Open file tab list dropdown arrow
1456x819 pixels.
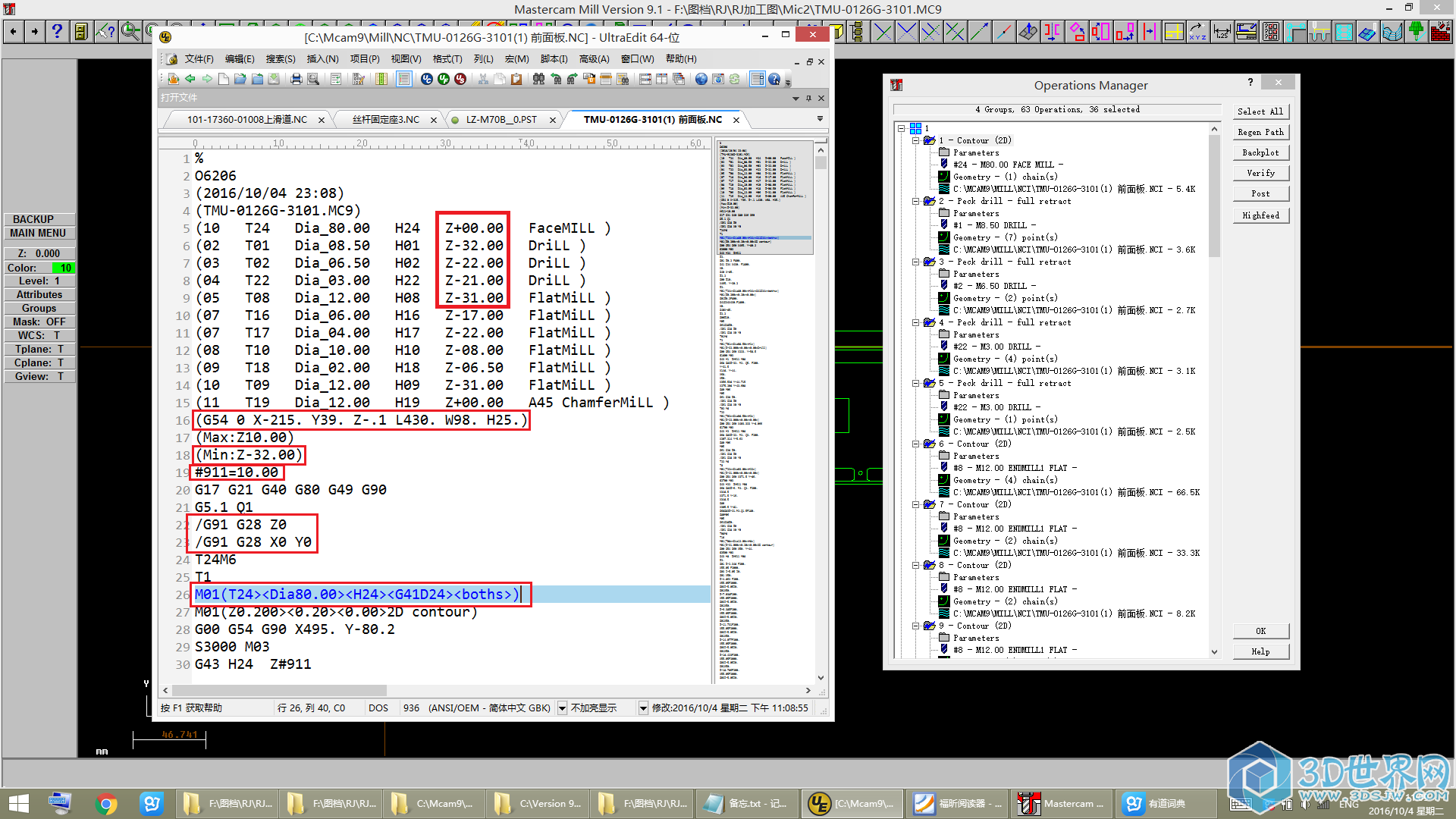point(820,119)
